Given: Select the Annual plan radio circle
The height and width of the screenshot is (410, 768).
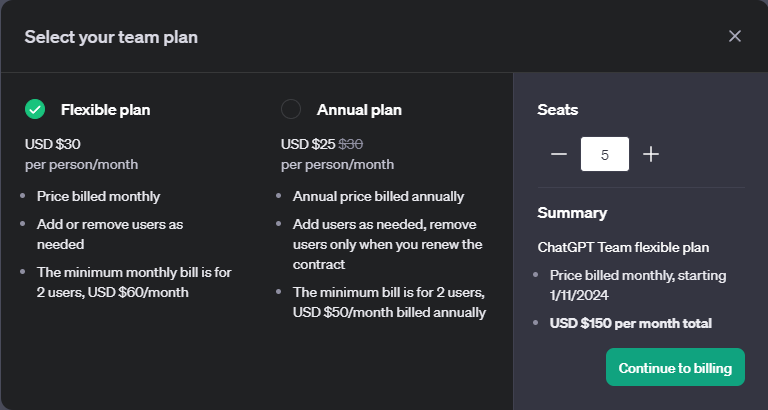Looking at the screenshot, I should click(291, 109).
